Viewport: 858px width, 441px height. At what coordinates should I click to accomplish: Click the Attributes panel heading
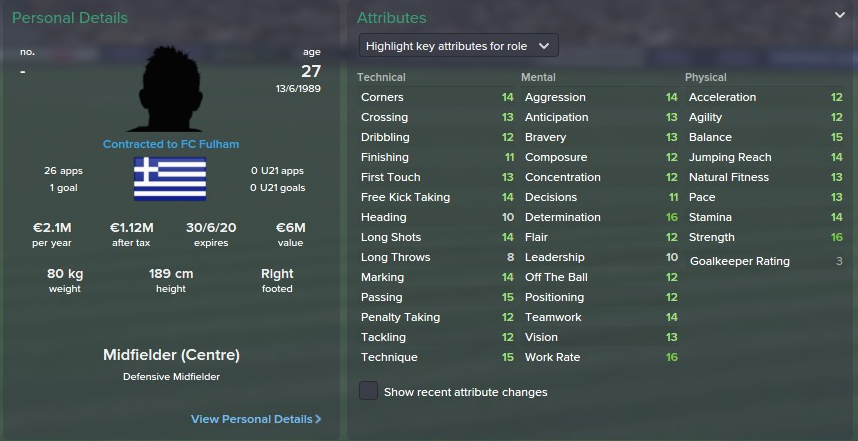coord(391,18)
